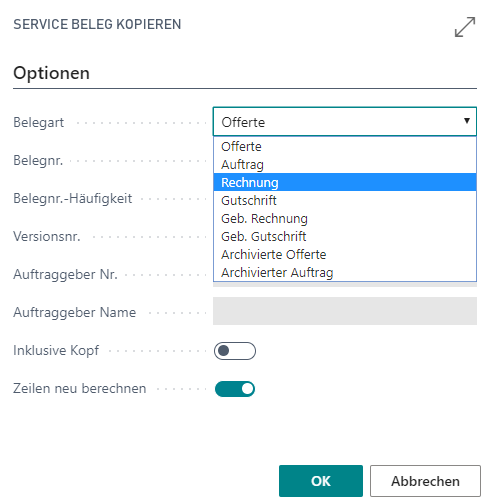Confirm with the OK button
Screen dimensions: 491x504
pyautogui.click(x=321, y=481)
